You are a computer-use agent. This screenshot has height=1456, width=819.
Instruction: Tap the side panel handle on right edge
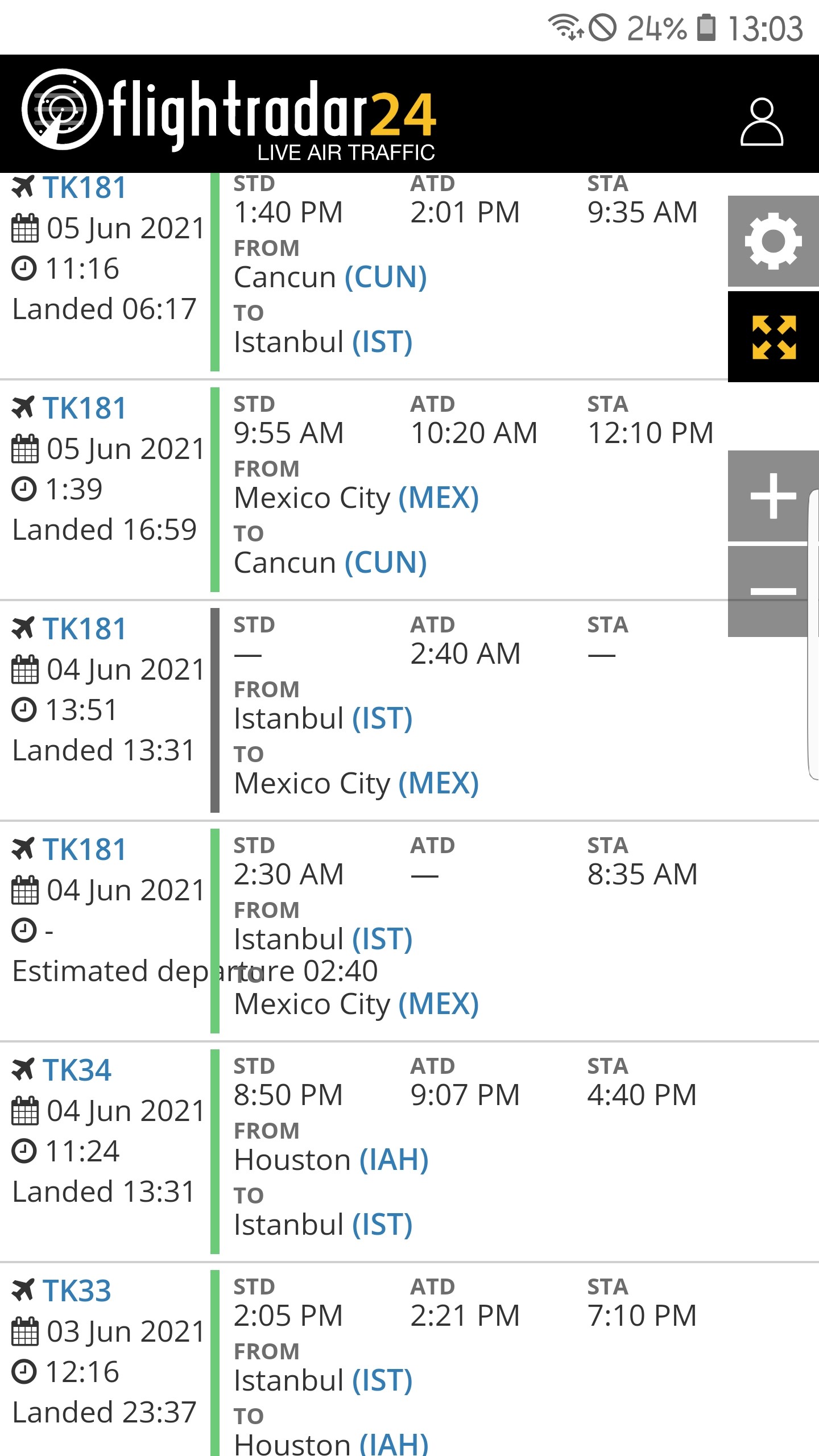[x=813, y=634]
